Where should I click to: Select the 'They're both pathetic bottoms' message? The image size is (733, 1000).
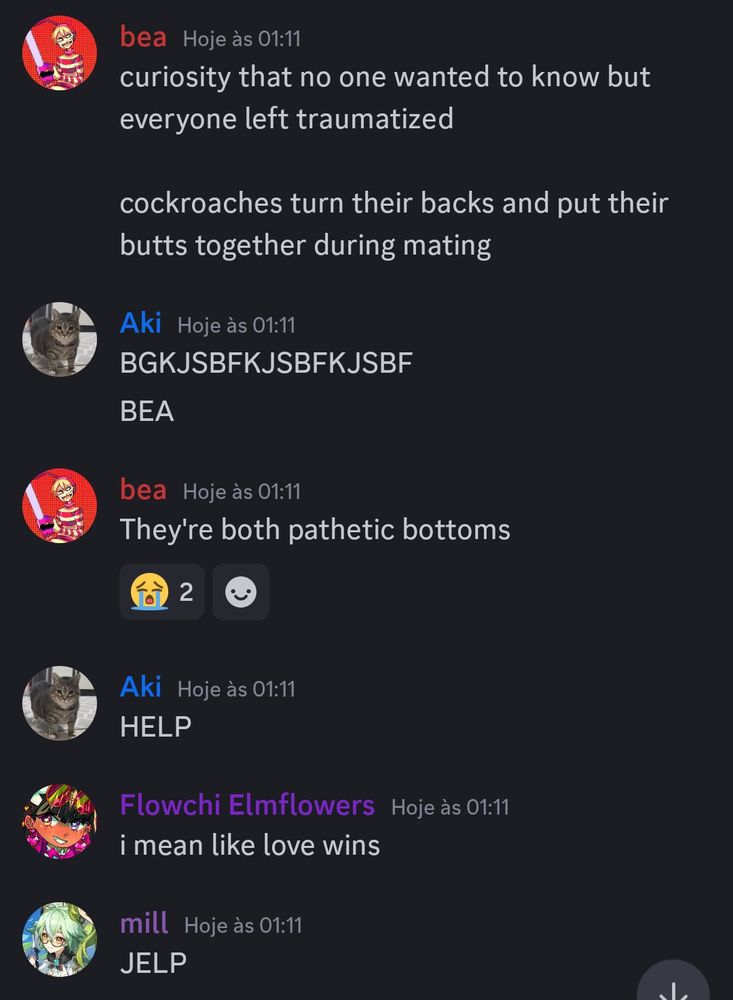pyautogui.click(x=315, y=529)
